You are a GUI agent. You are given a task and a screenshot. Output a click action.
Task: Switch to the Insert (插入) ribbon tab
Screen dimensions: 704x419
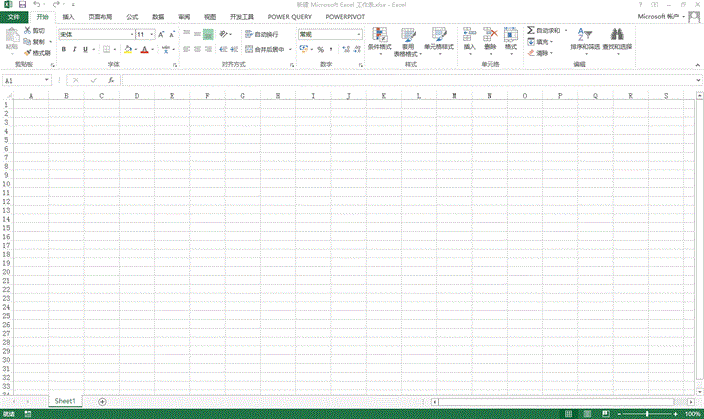pyautogui.click(x=68, y=17)
